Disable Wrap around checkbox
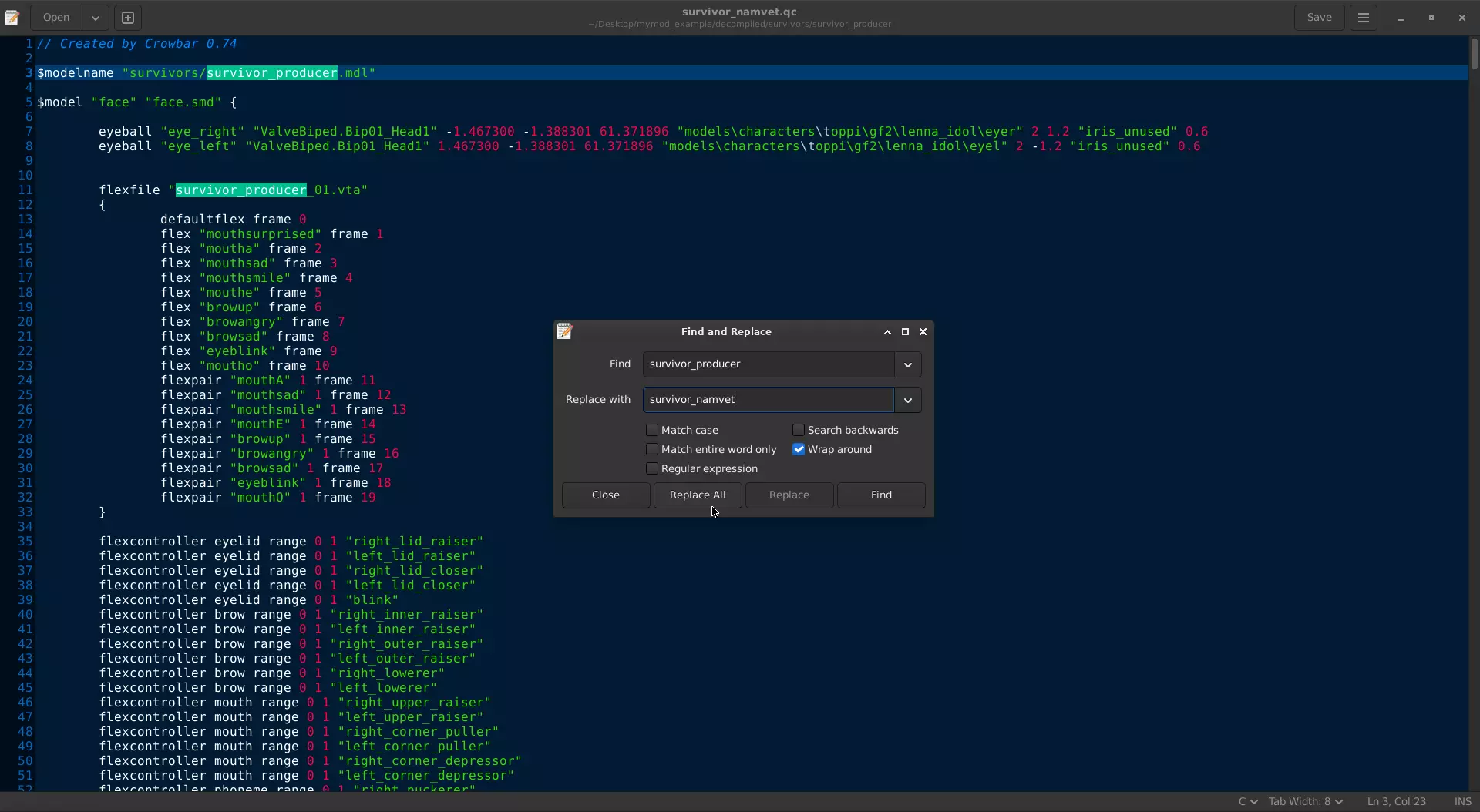1480x812 pixels. coord(799,450)
